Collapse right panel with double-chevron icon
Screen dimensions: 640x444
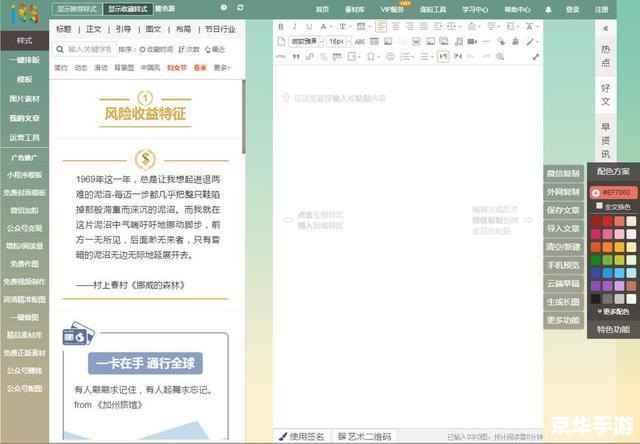(606, 28)
